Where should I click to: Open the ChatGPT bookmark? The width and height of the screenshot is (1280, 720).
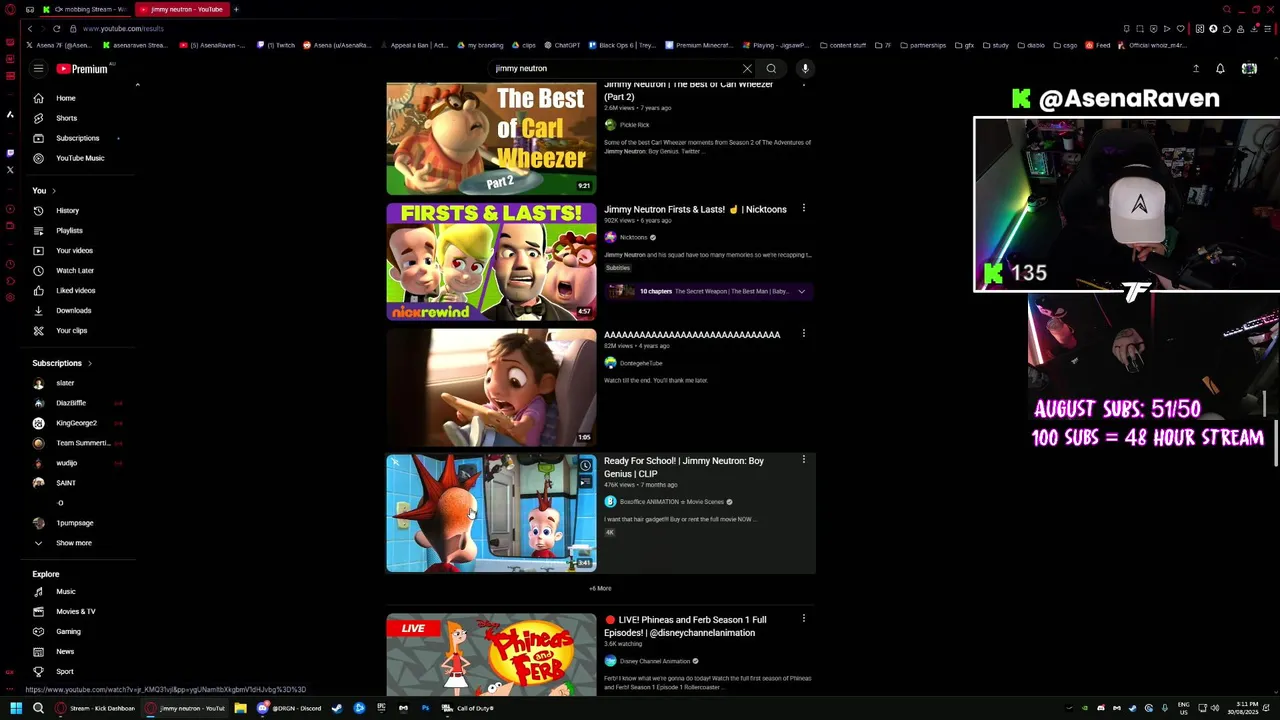coord(561,45)
